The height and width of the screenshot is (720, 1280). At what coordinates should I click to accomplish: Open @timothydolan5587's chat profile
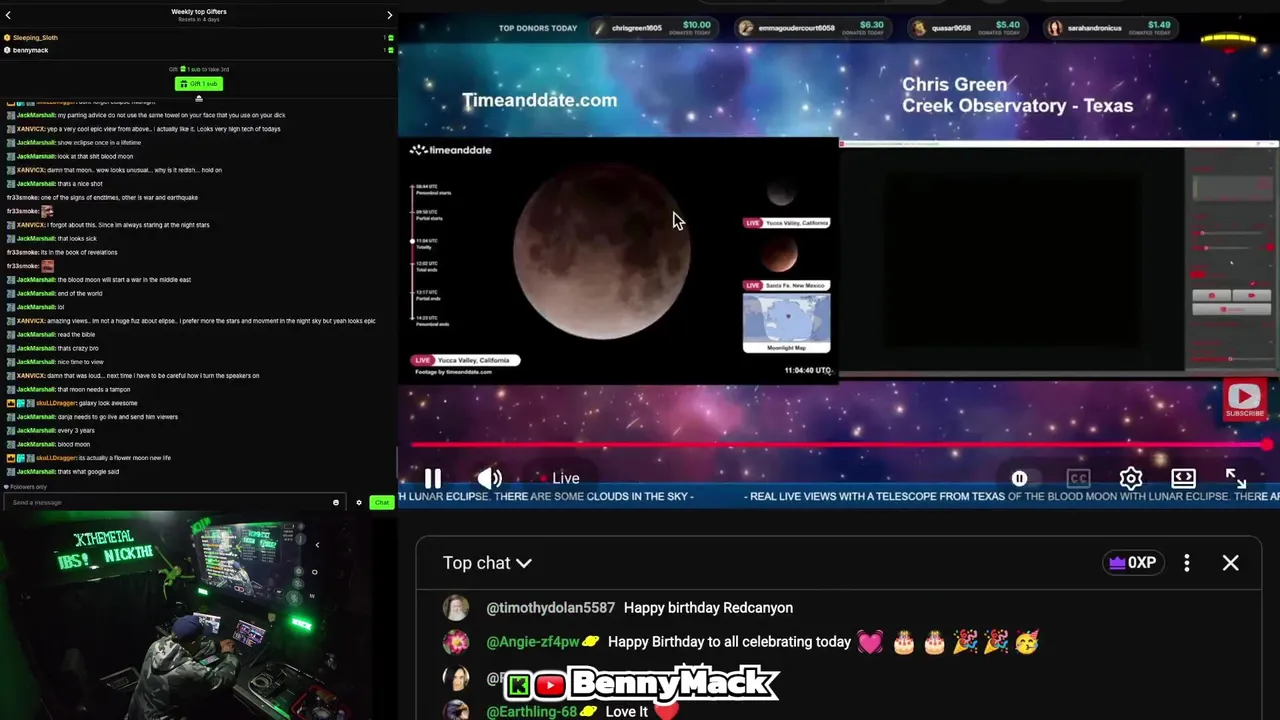click(550, 608)
